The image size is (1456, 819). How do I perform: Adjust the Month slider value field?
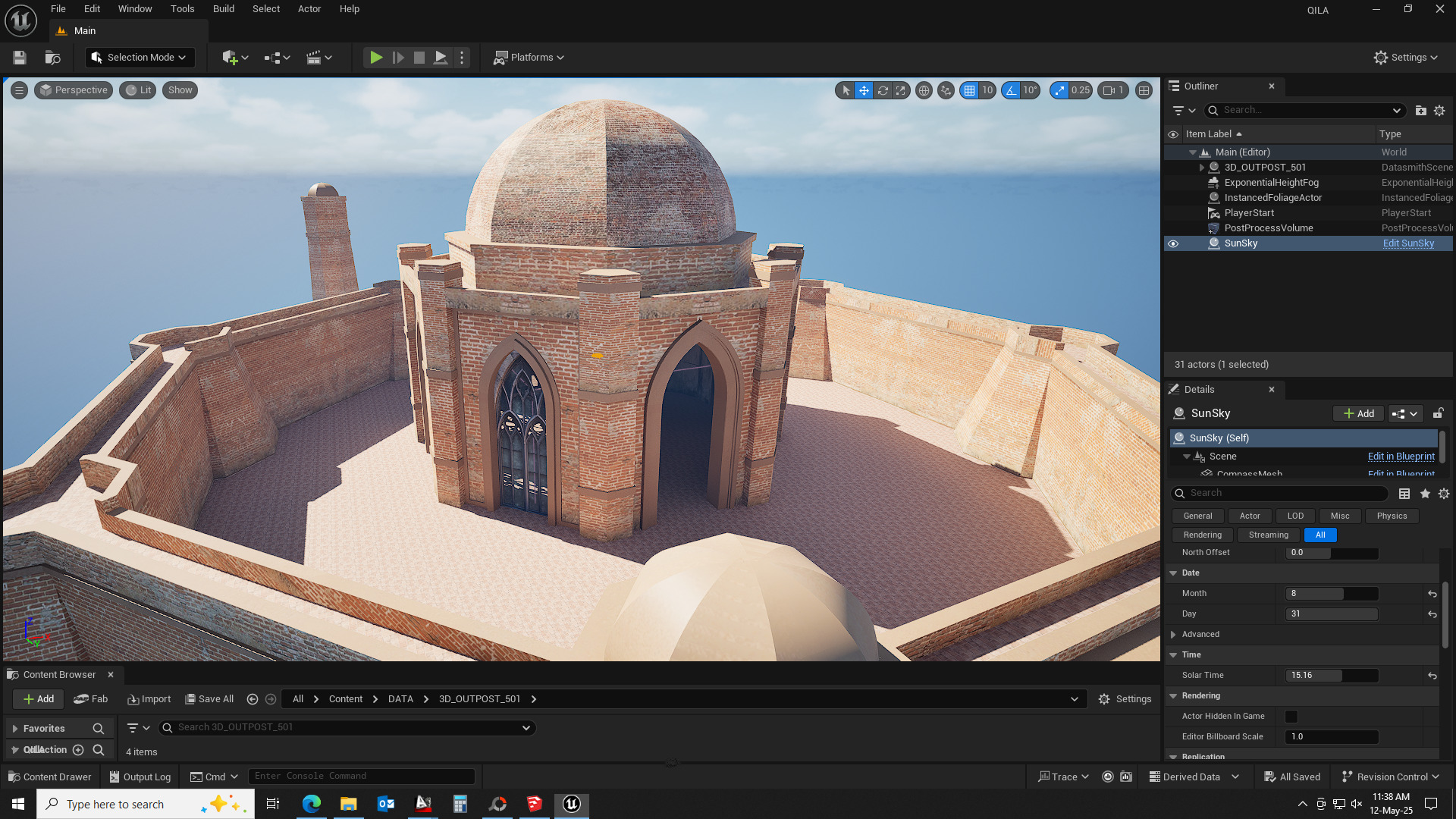click(x=1332, y=594)
